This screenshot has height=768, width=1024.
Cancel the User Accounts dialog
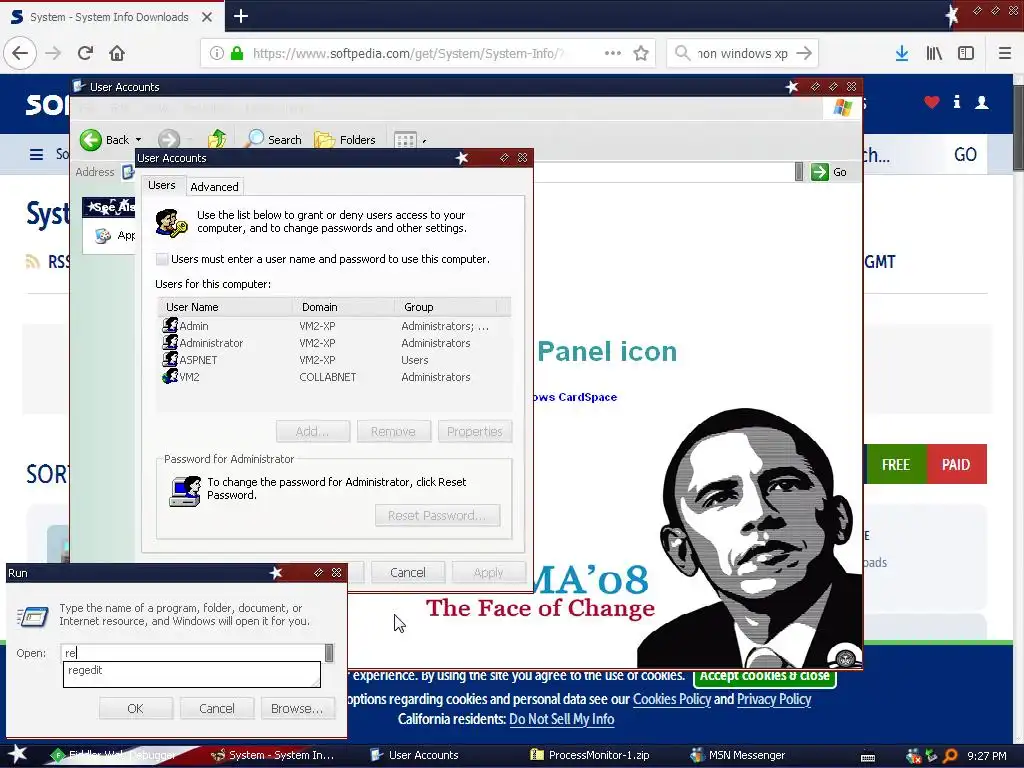coord(408,573)
